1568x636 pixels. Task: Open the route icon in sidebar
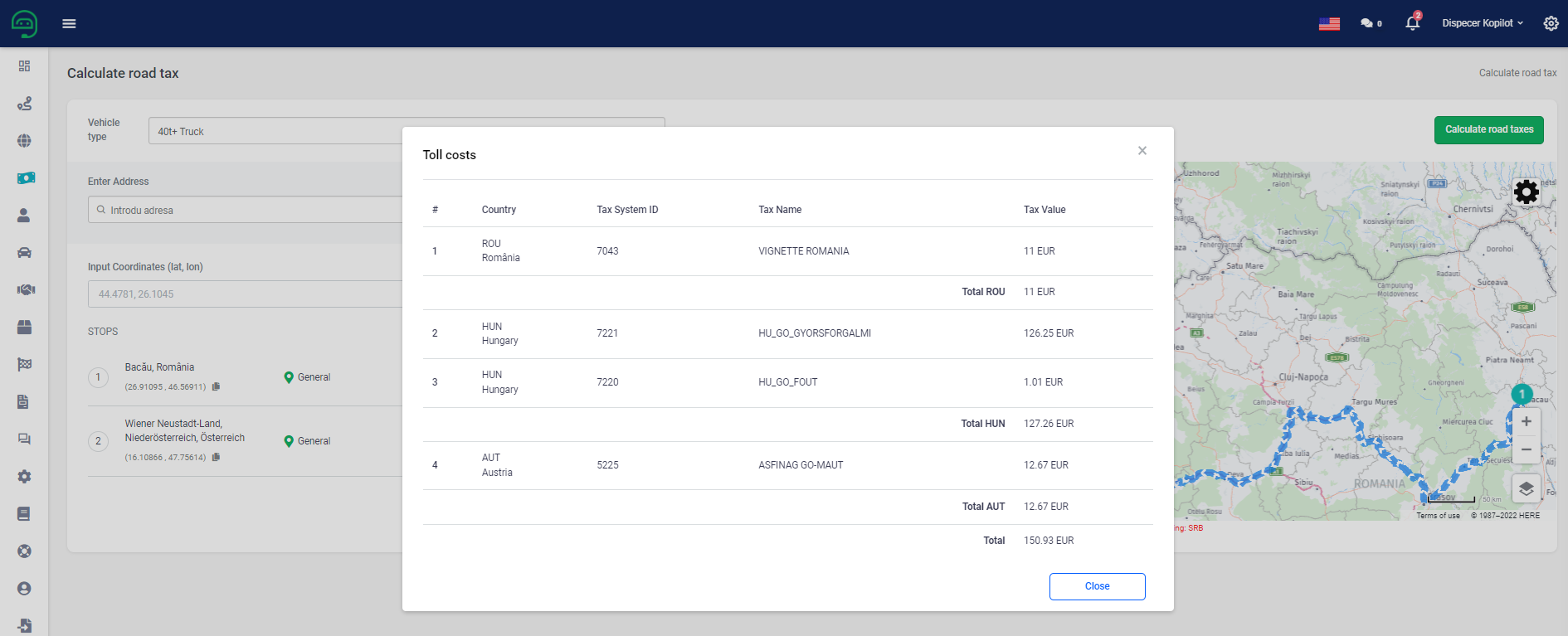24,104
